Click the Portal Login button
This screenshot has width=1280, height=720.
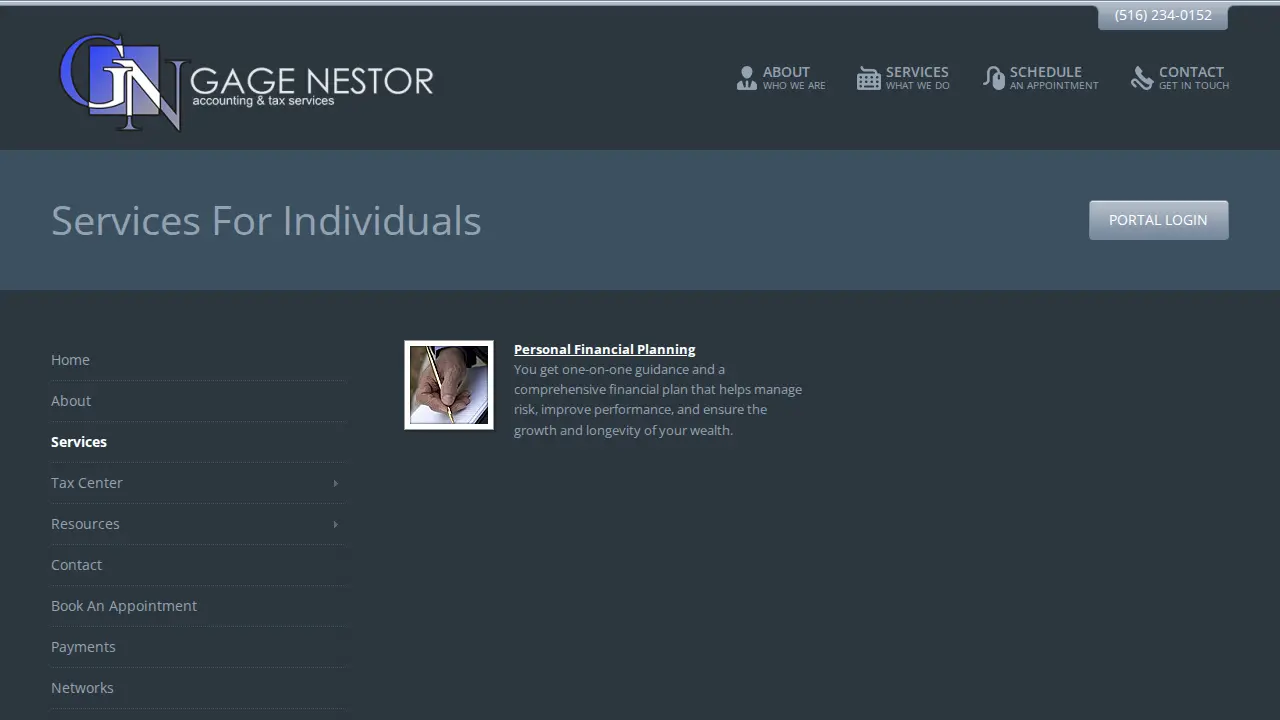tap(1158, 220)
